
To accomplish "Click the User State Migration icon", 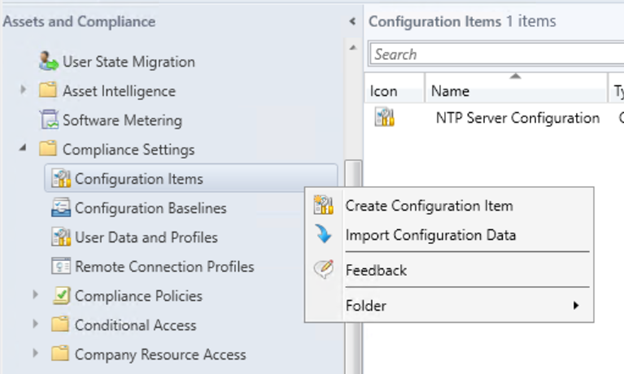I will pyautogui.click(x=48, y=61).
